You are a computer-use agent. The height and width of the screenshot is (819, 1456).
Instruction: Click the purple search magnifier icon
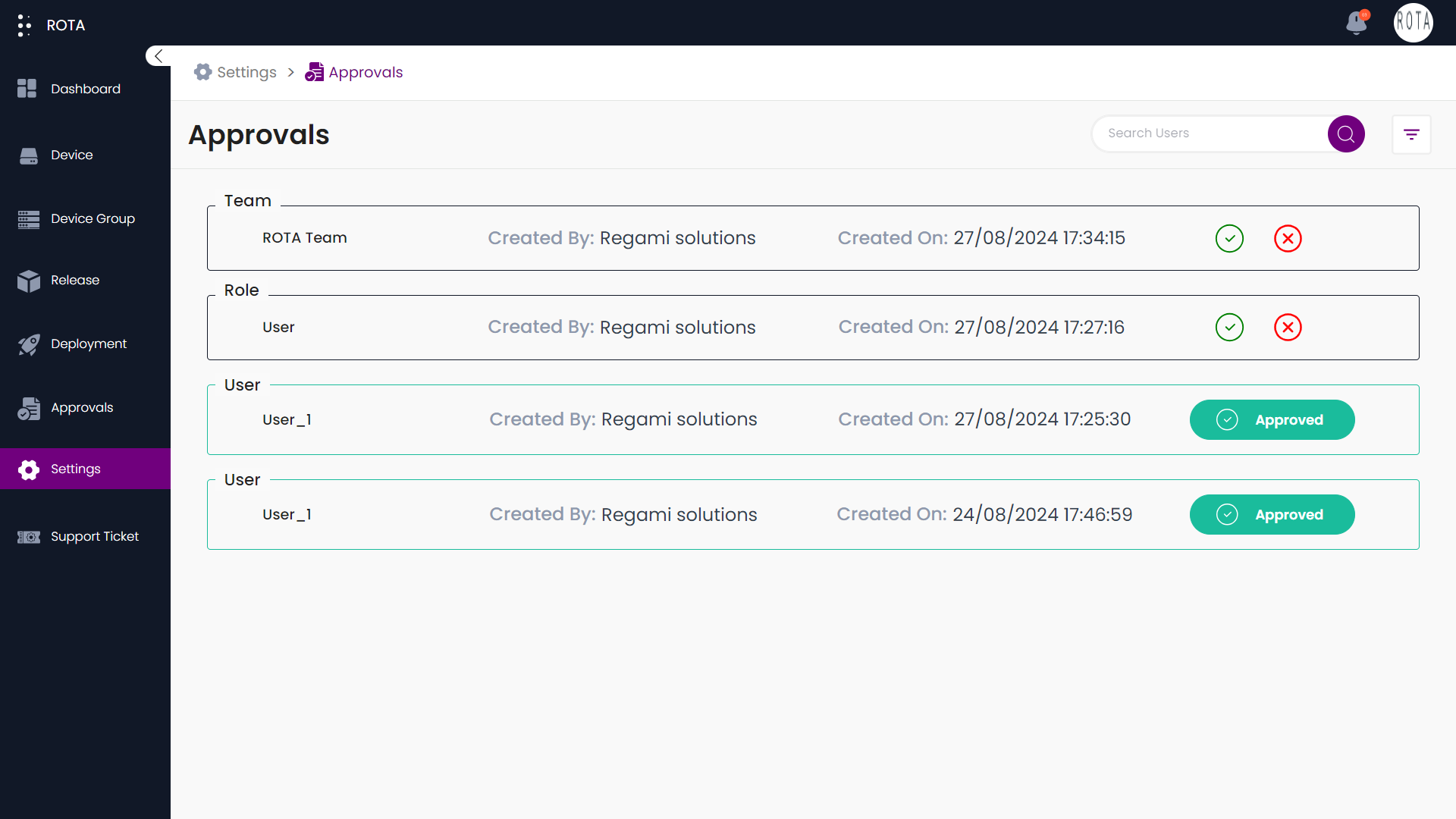coord(1346,134)
